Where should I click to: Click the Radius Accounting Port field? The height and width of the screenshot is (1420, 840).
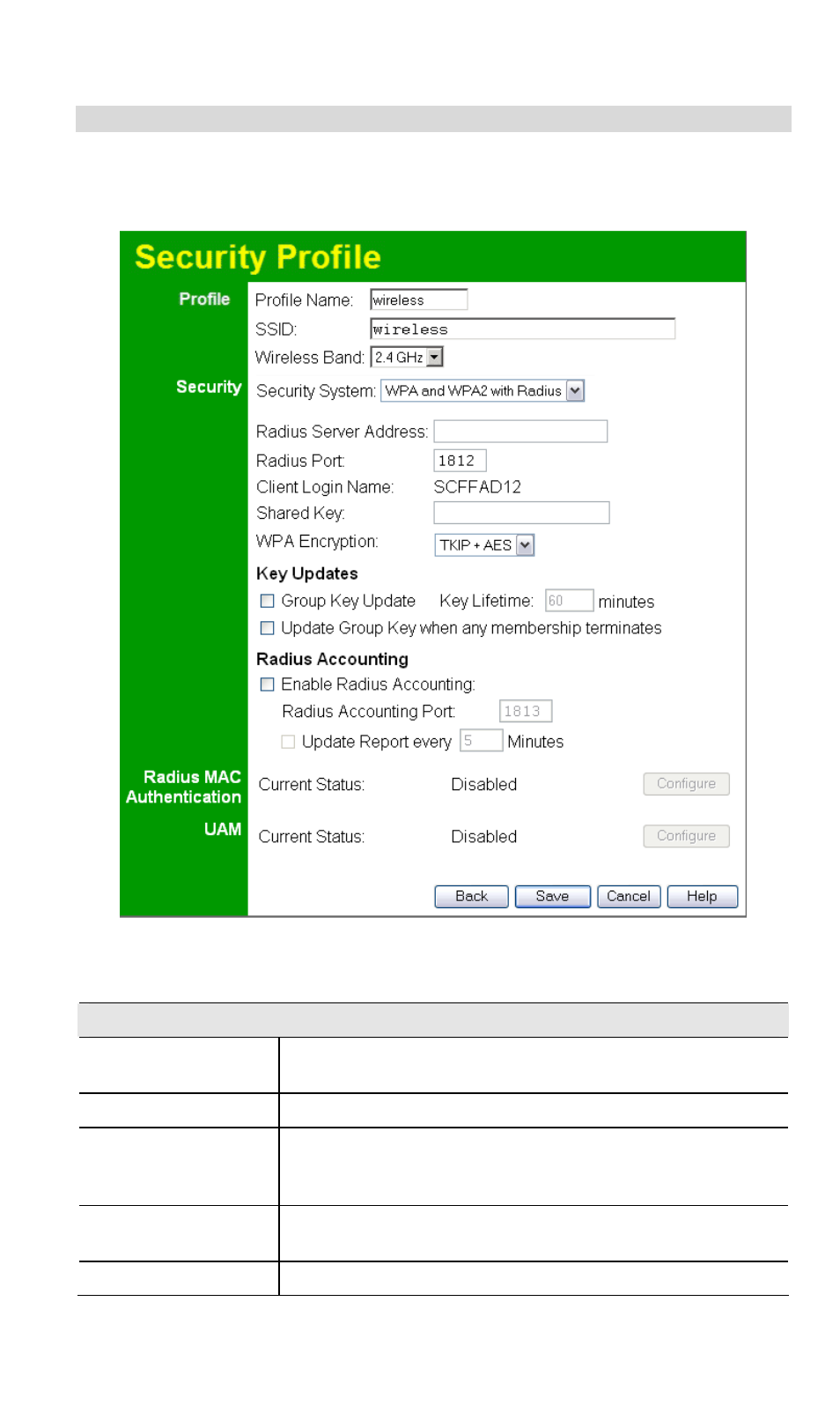[526, 711]
